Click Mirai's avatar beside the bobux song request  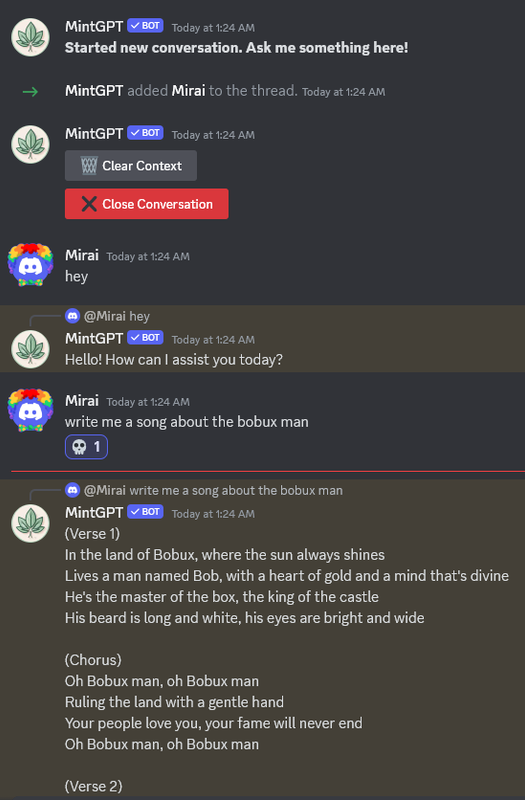pyautogui.click(x=31, y=410)
